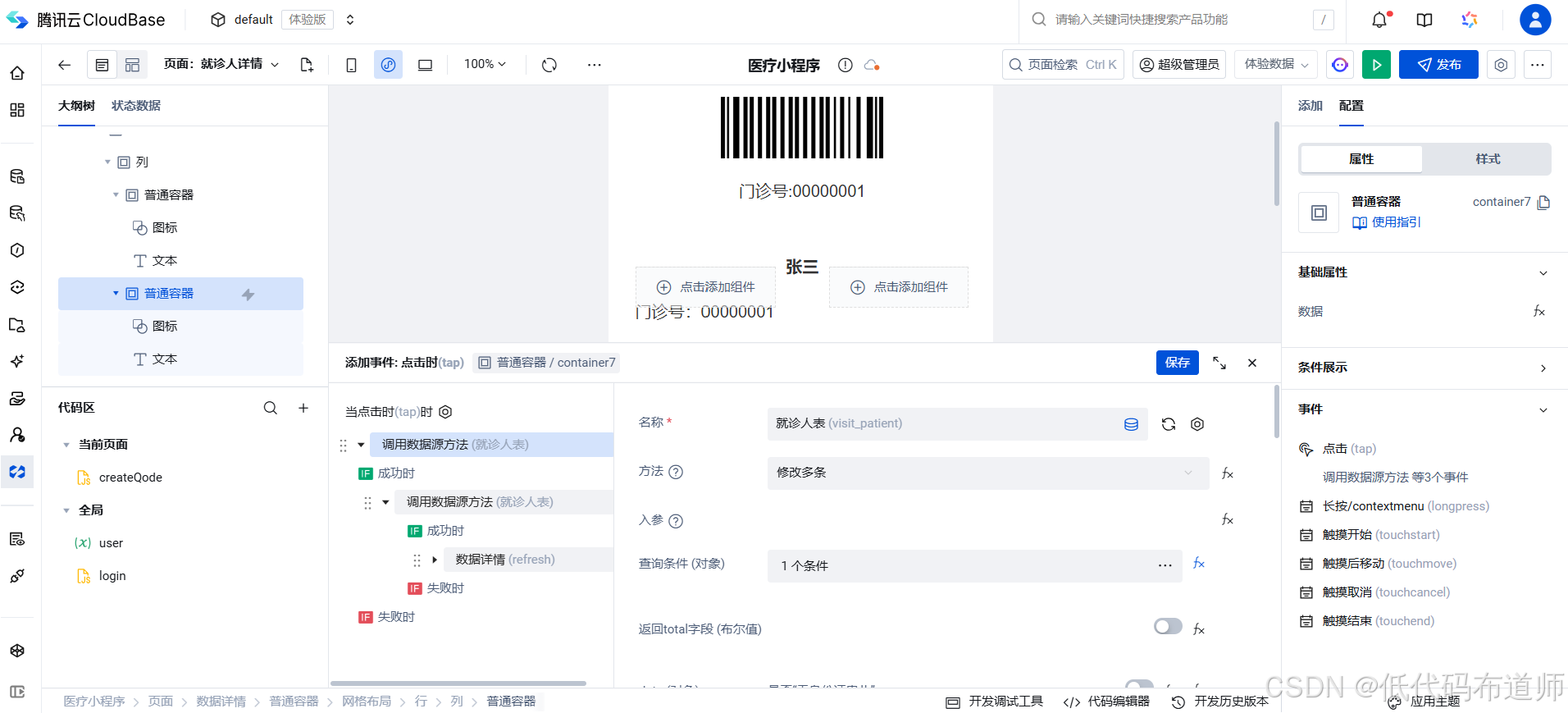Switch to desktop screen preview
Viewport: 1568px width, 713px height.
[425, 65]
